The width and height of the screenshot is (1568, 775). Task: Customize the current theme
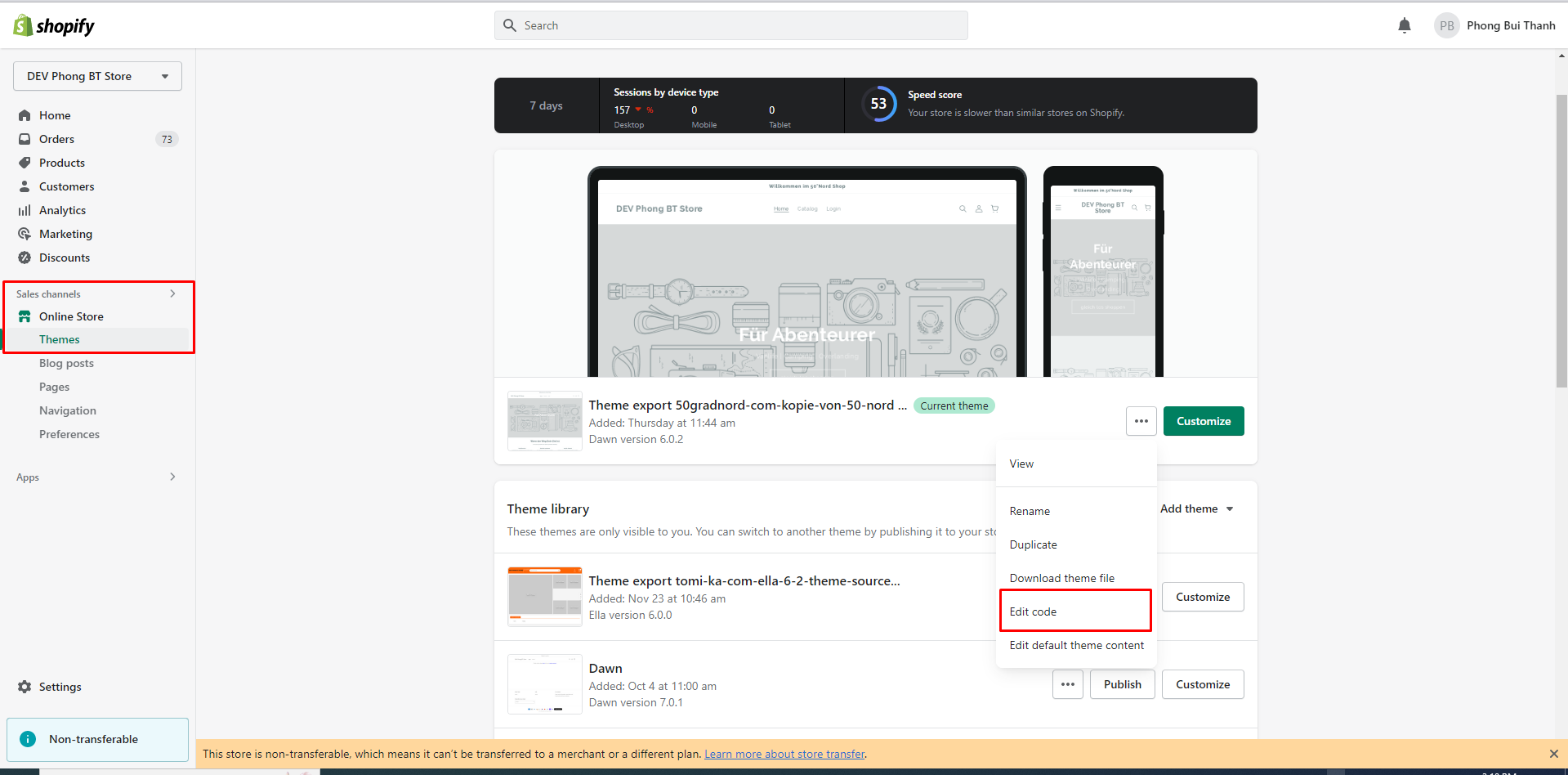coord(1204,421)
